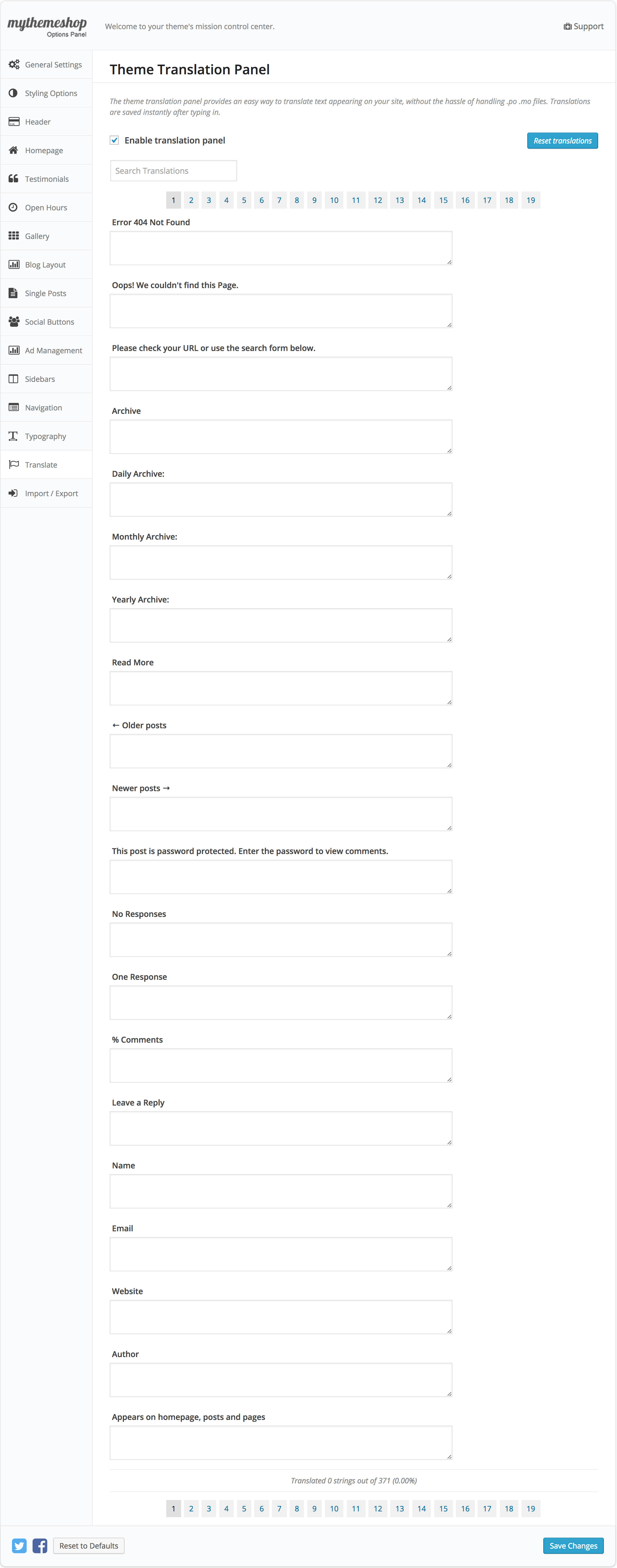Click the Error 404 Not Found textarea
The width and height of the screenshot is (617, 1568).
(281, 248)
